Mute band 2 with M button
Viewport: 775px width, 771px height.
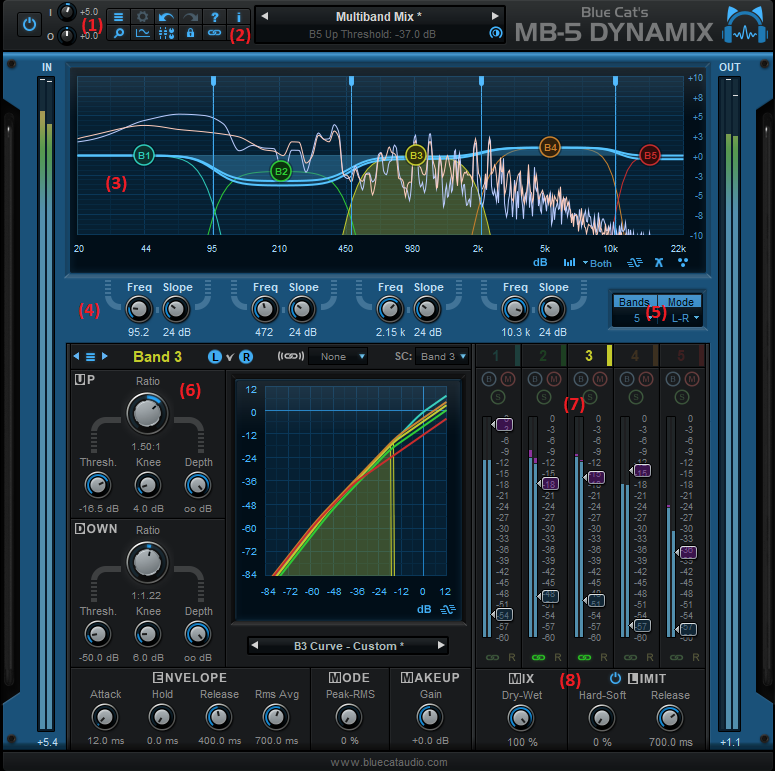pos(554,379)
